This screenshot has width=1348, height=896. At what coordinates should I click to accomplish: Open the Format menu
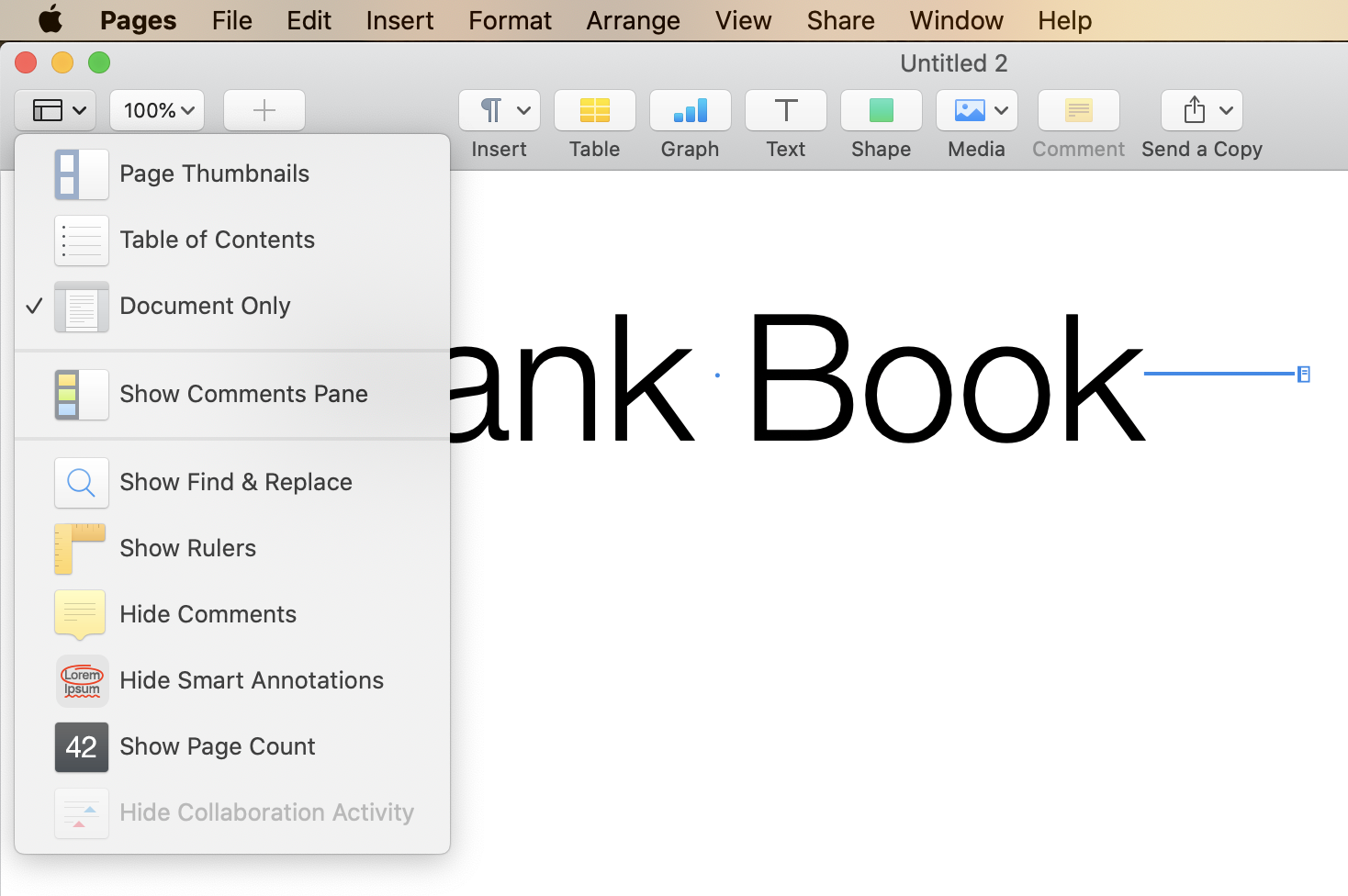510,20
